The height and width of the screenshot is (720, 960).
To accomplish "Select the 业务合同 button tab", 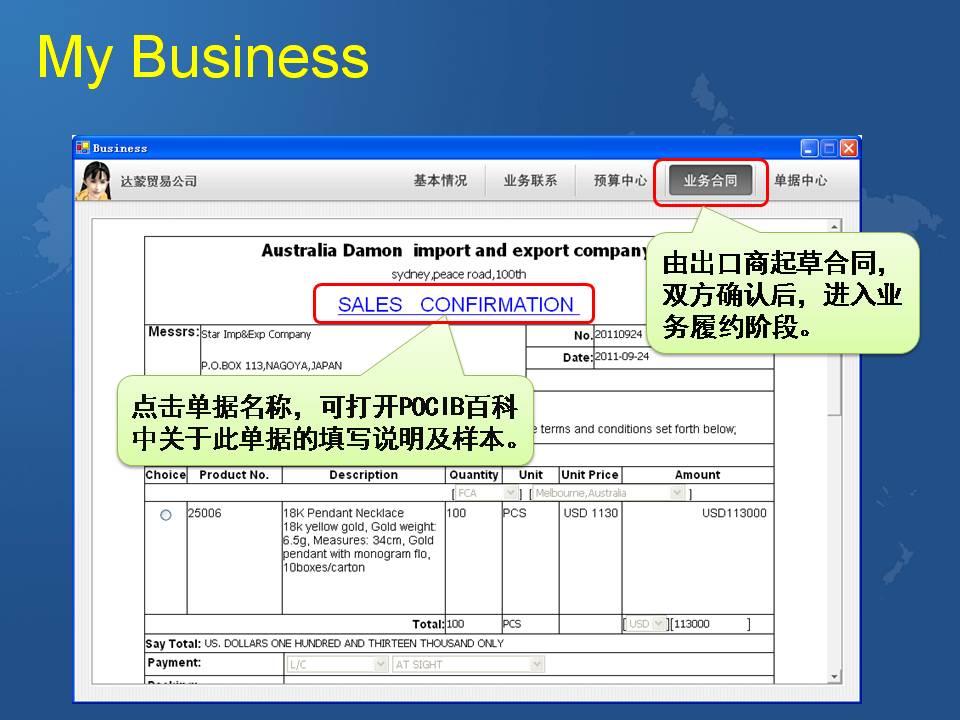I will (710, 181).
